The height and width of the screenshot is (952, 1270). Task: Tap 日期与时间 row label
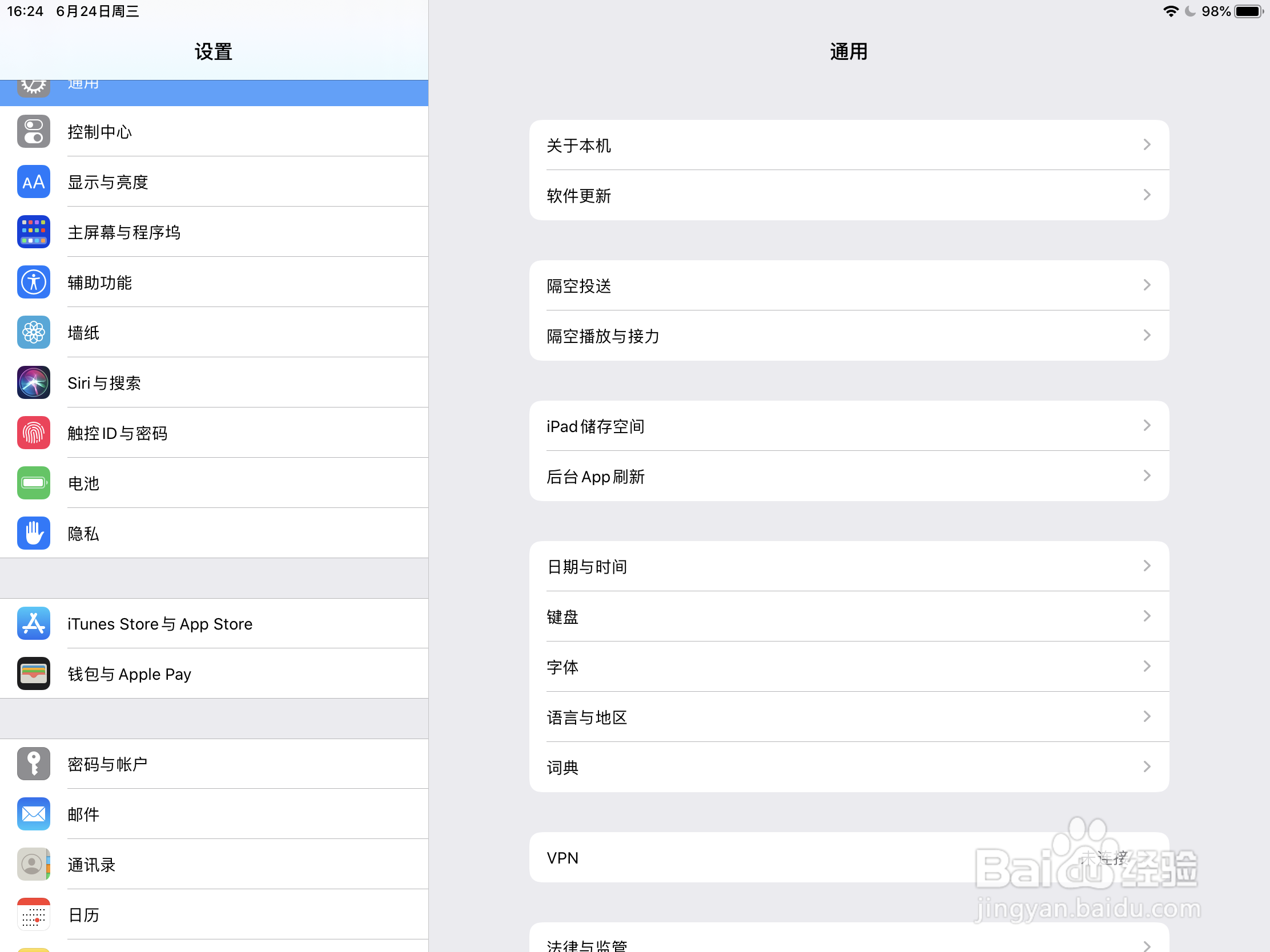coord(587,567)
